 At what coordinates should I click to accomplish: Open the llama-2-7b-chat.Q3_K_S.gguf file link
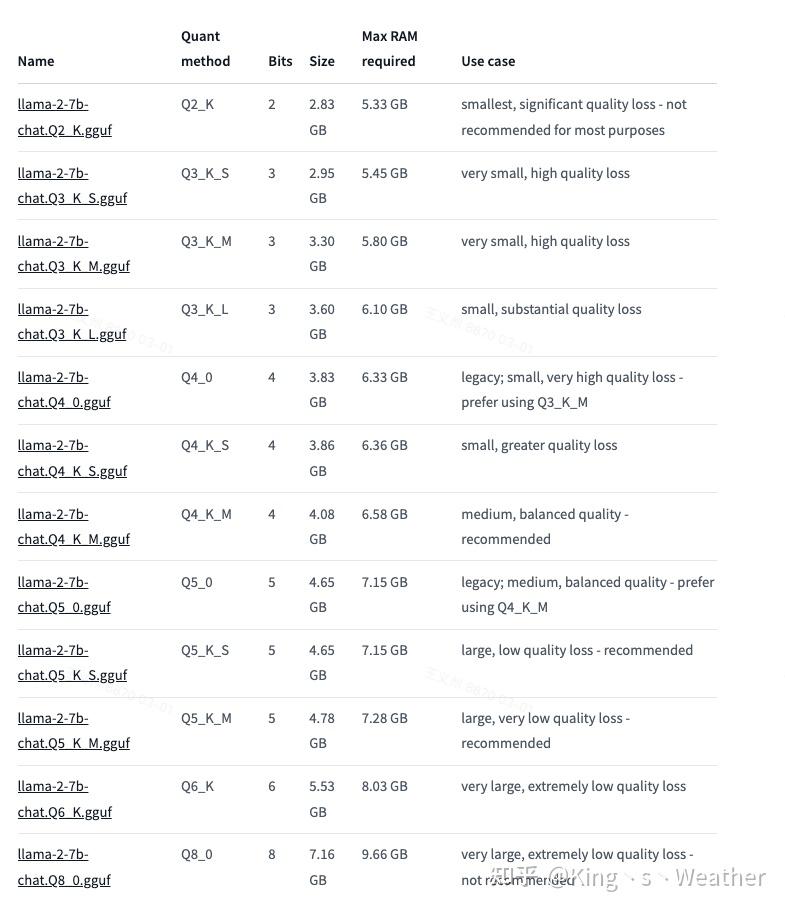pyautogui.click(x=72, y=185)
